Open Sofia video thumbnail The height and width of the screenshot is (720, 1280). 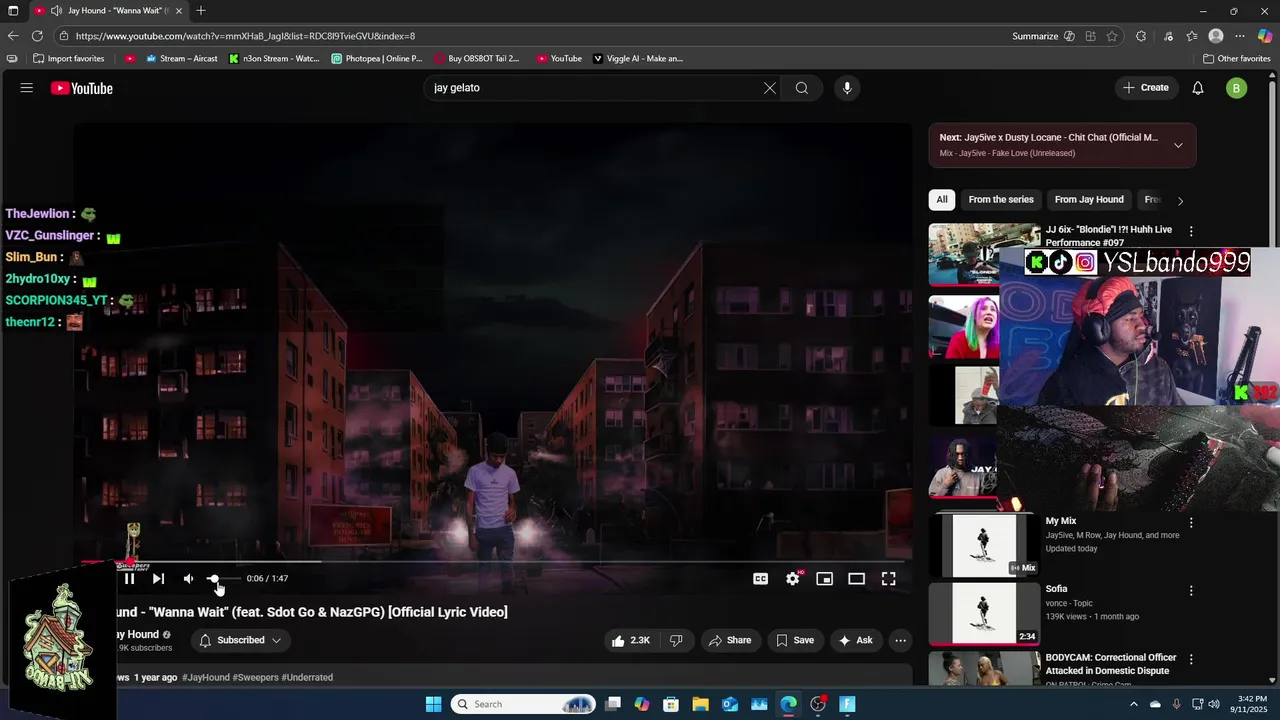[x=984, y=613]
